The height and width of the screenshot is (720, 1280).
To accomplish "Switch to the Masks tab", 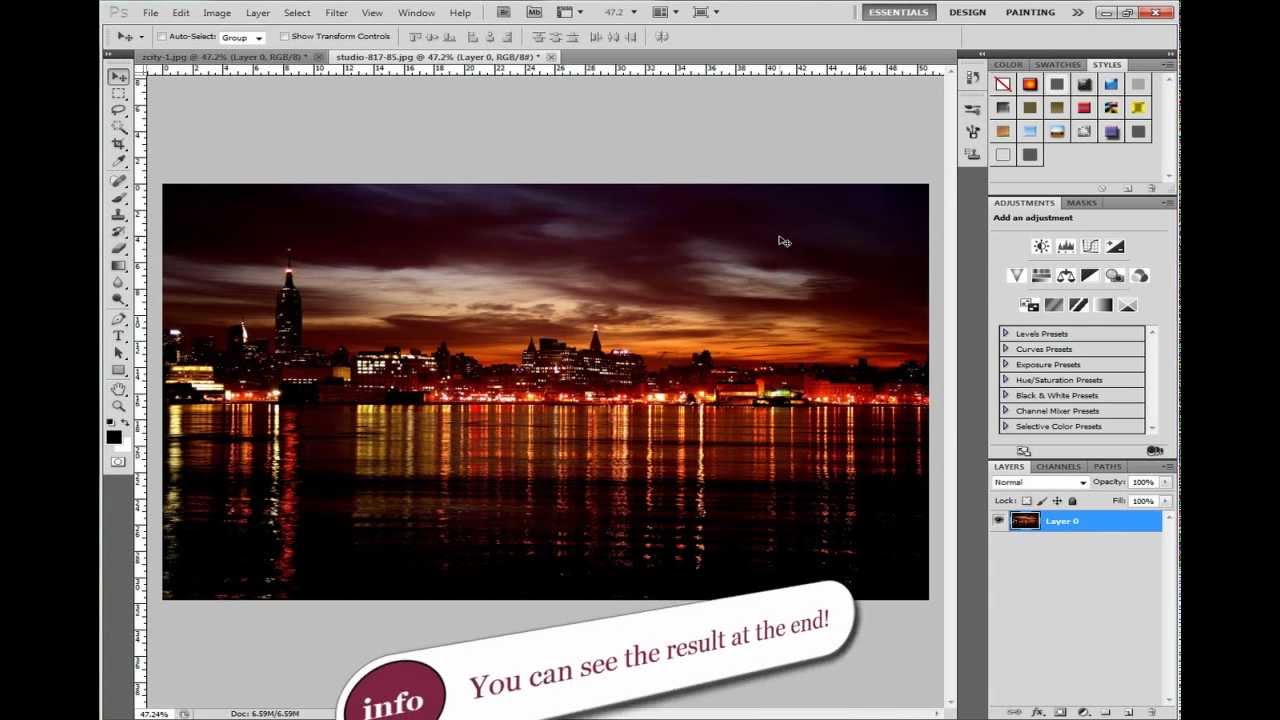I will 1082,203.
